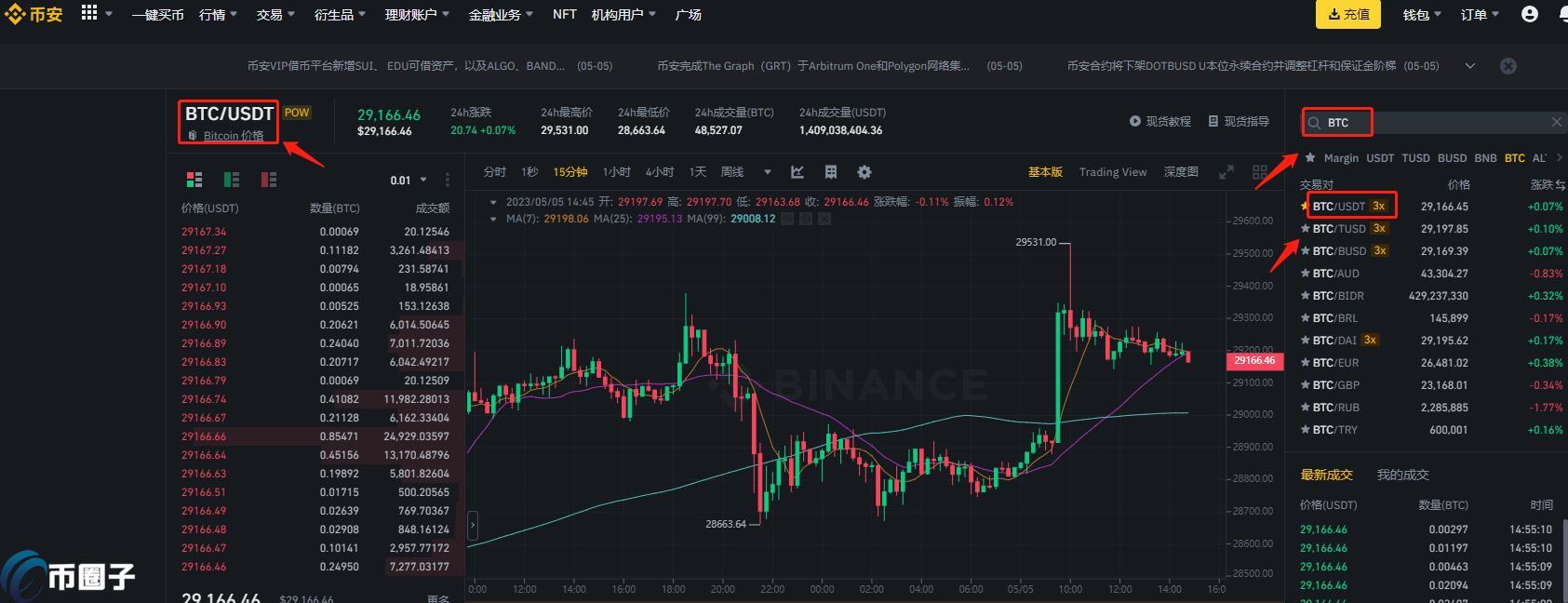Open the 钱包 wallet dropdown
This screenshot has width=1568, height=603.
1422,15
